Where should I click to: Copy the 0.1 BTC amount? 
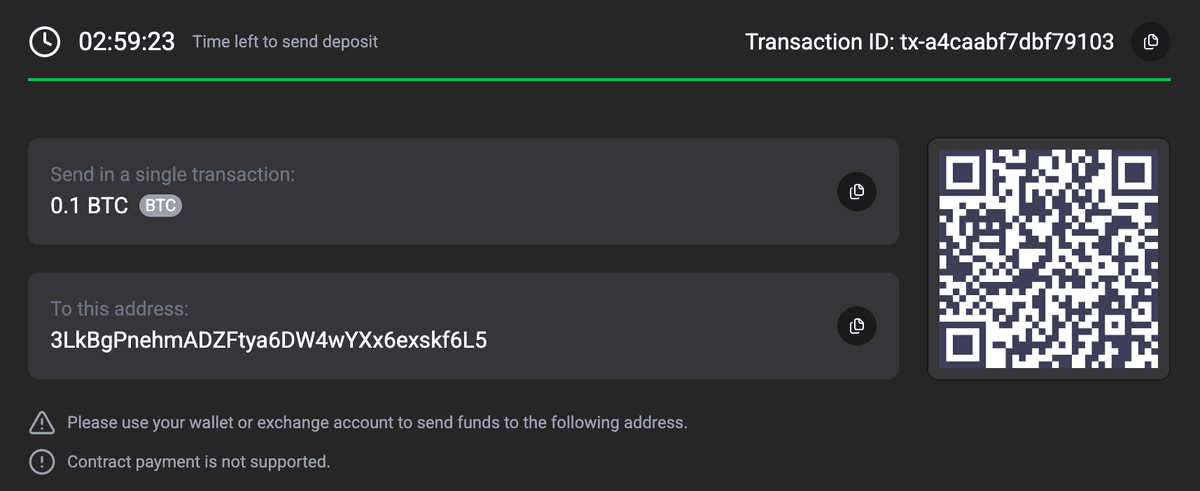point(856,192)
